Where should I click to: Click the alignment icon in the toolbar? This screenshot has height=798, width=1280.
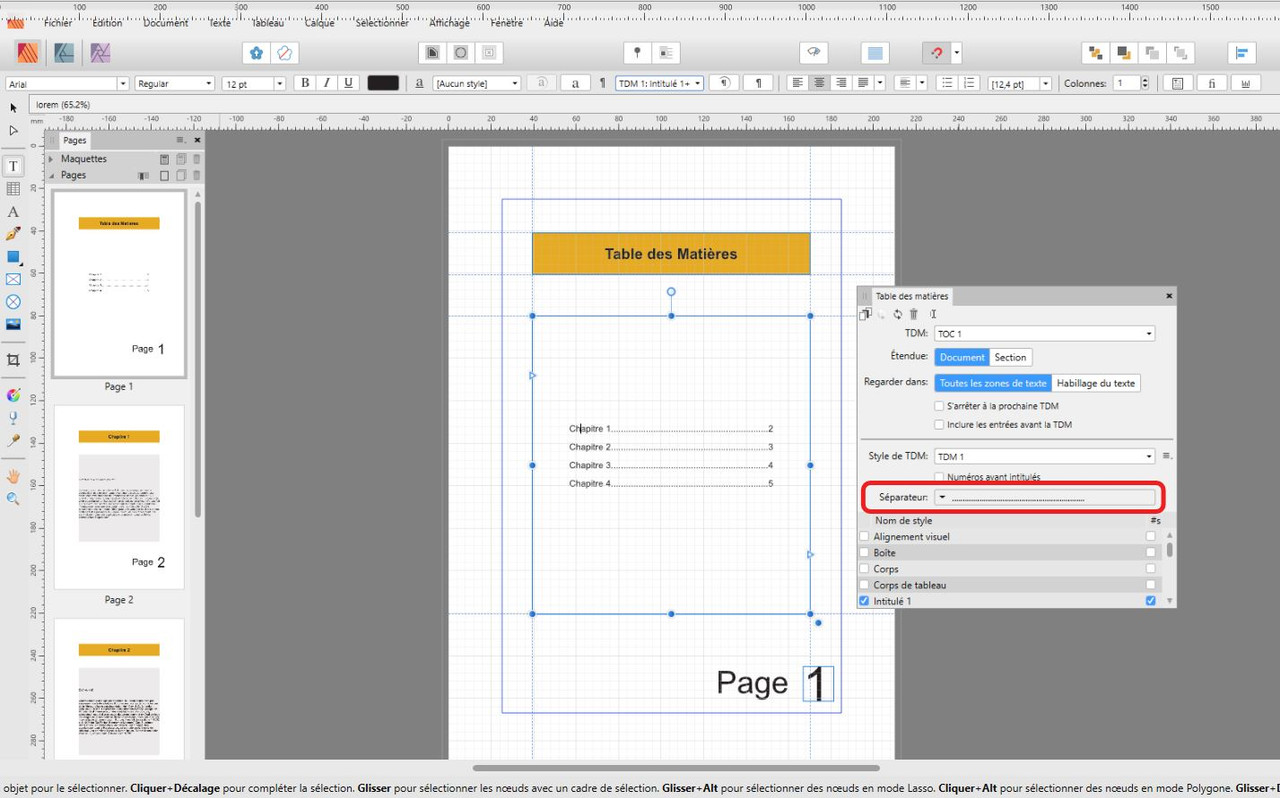(x=1241, y=53)
